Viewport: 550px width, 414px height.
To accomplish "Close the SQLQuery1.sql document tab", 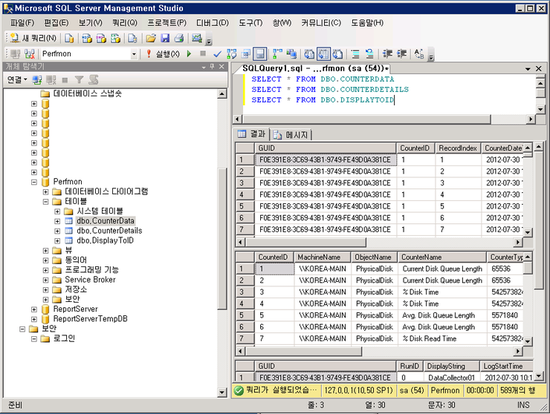I will [x=538, y=68].
